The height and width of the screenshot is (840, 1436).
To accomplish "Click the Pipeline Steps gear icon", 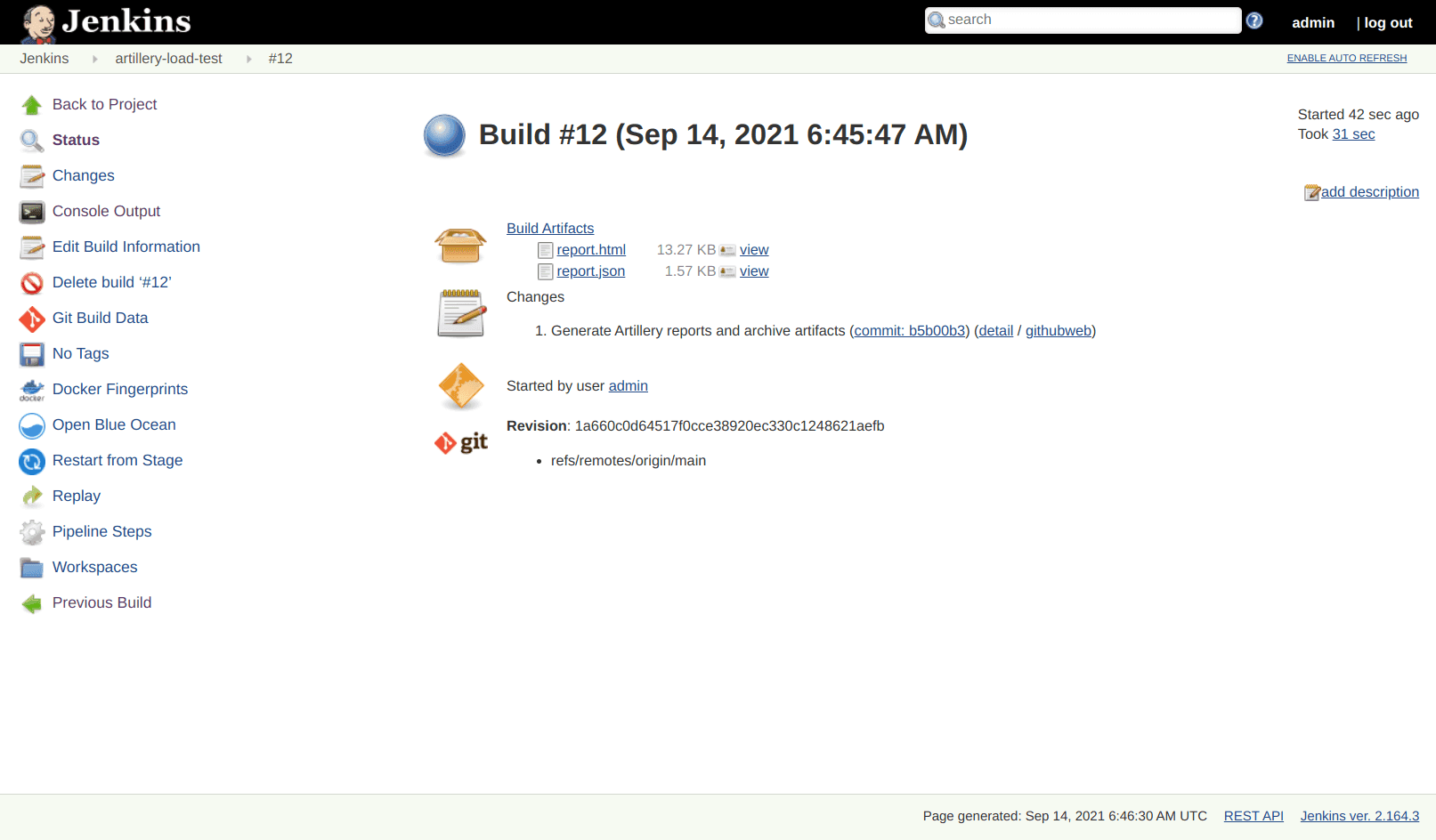I will point(32,532).
